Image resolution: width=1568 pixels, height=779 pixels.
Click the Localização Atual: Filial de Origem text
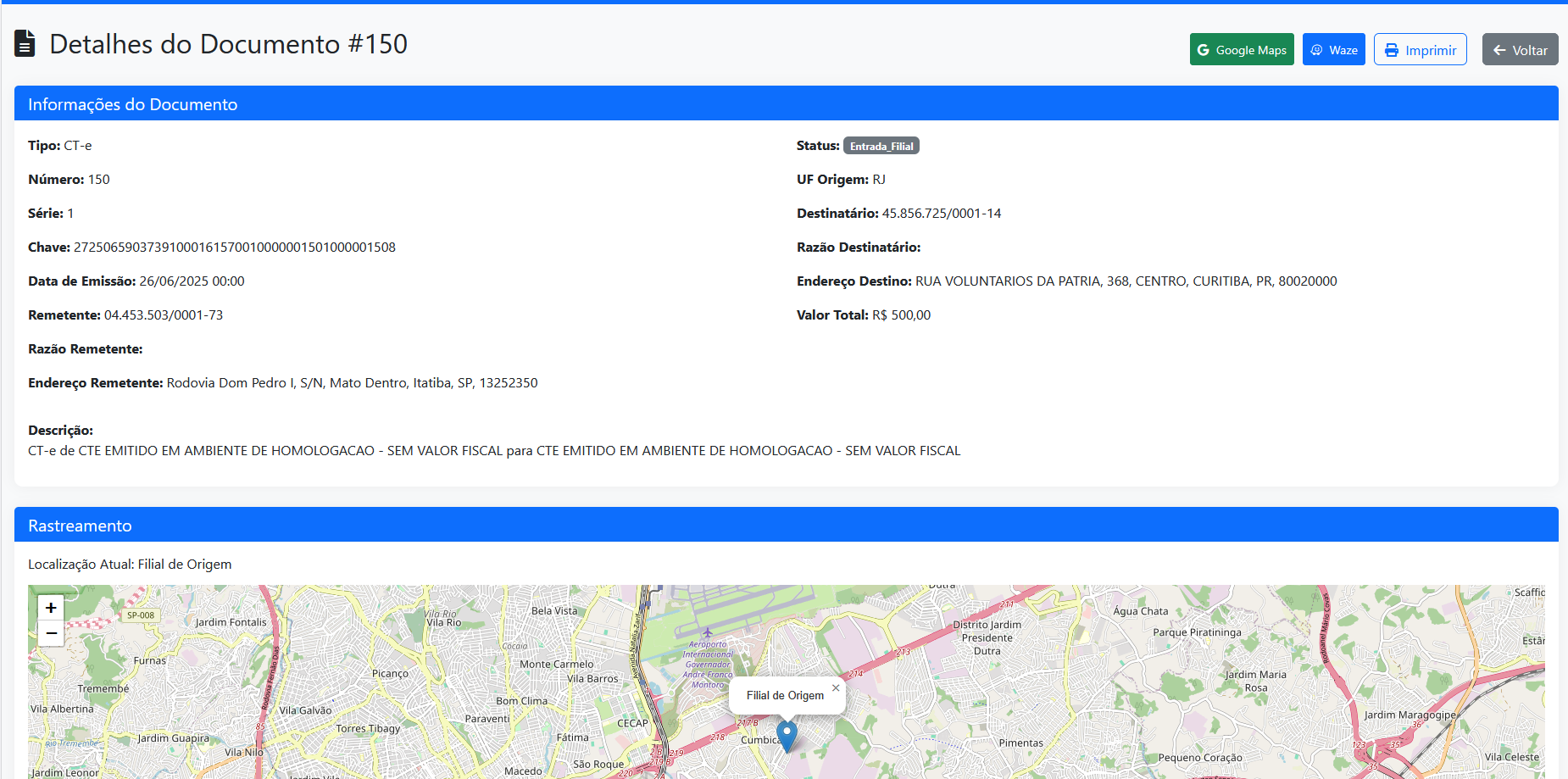click(x=129, y=564)
